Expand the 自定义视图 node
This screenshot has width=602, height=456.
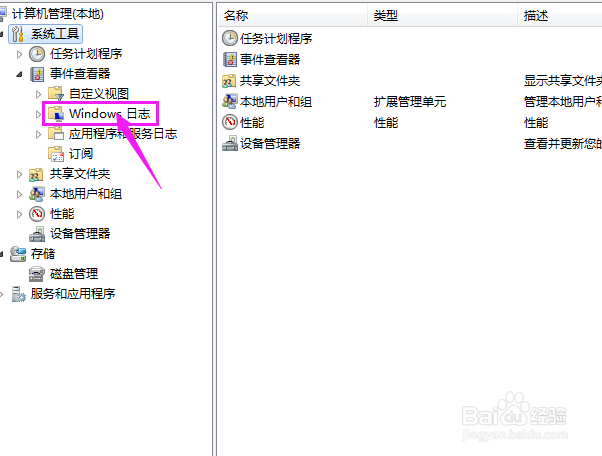click(x=38, y=94)
